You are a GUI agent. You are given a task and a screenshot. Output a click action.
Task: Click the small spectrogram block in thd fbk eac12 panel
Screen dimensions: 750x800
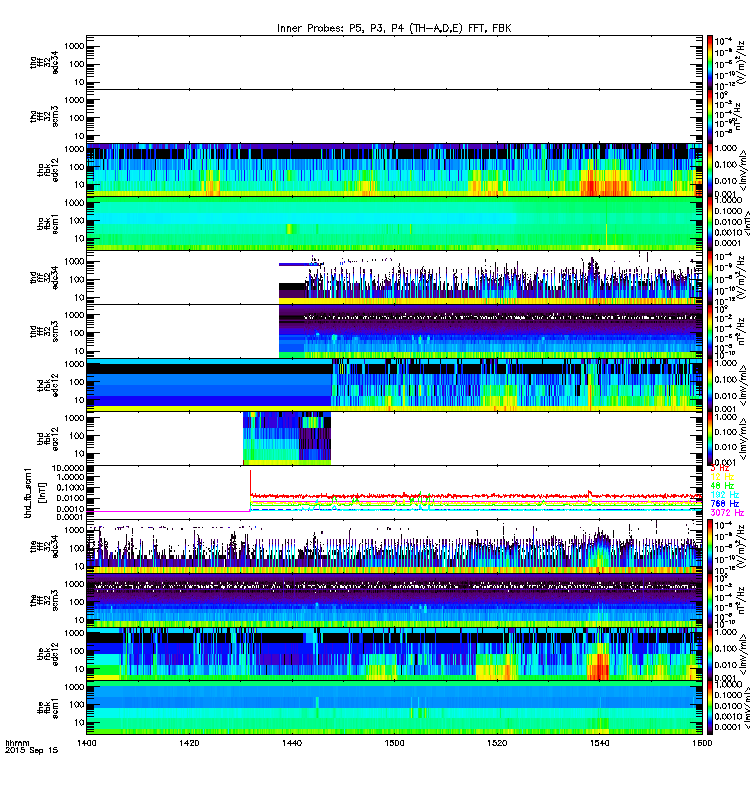pyautogui.click(x=287, y=438)
